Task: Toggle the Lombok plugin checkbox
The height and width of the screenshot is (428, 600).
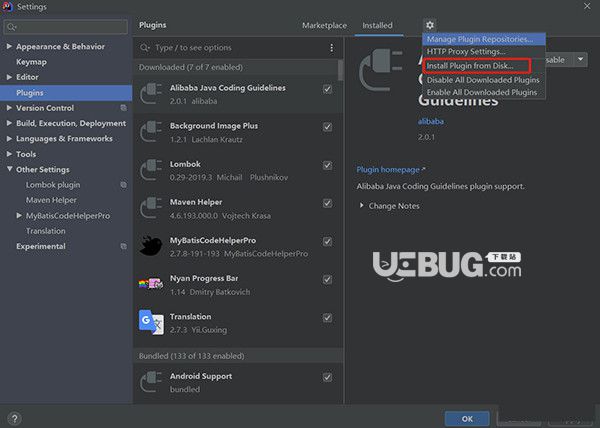Action: (x=327, y=165)
